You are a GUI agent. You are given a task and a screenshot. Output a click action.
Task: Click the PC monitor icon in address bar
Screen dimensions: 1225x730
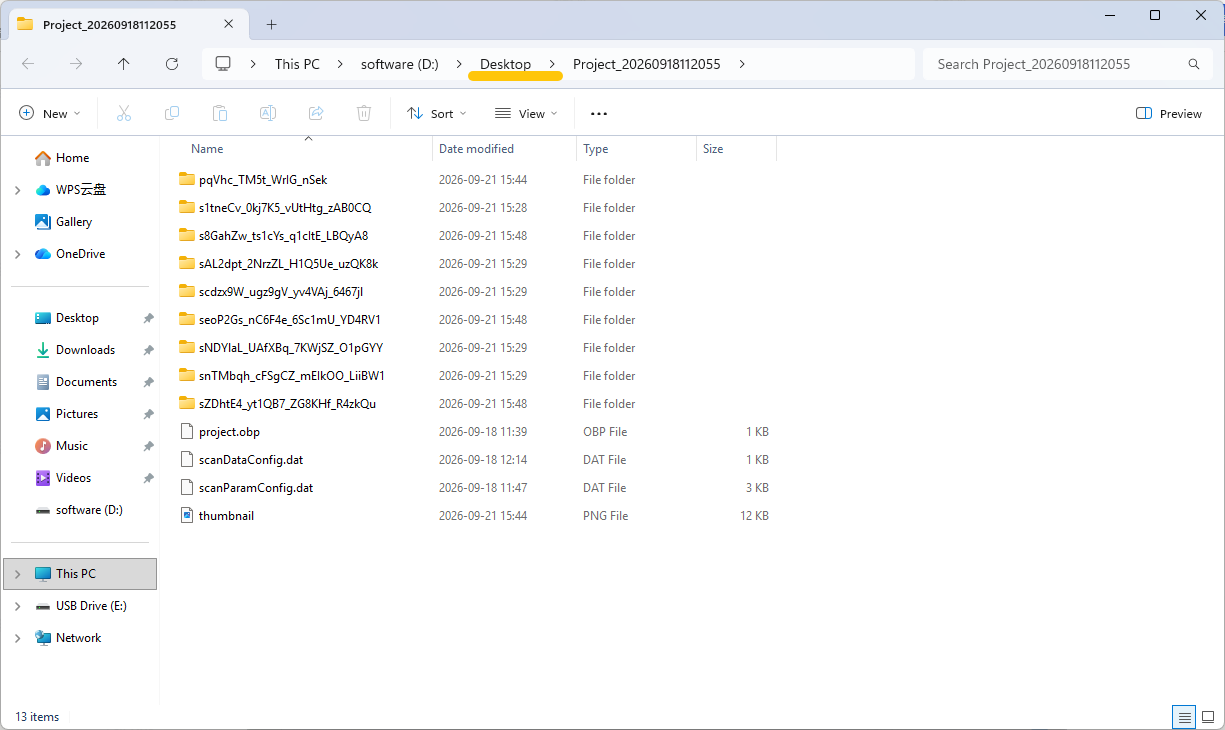click(x=223, y=64)
